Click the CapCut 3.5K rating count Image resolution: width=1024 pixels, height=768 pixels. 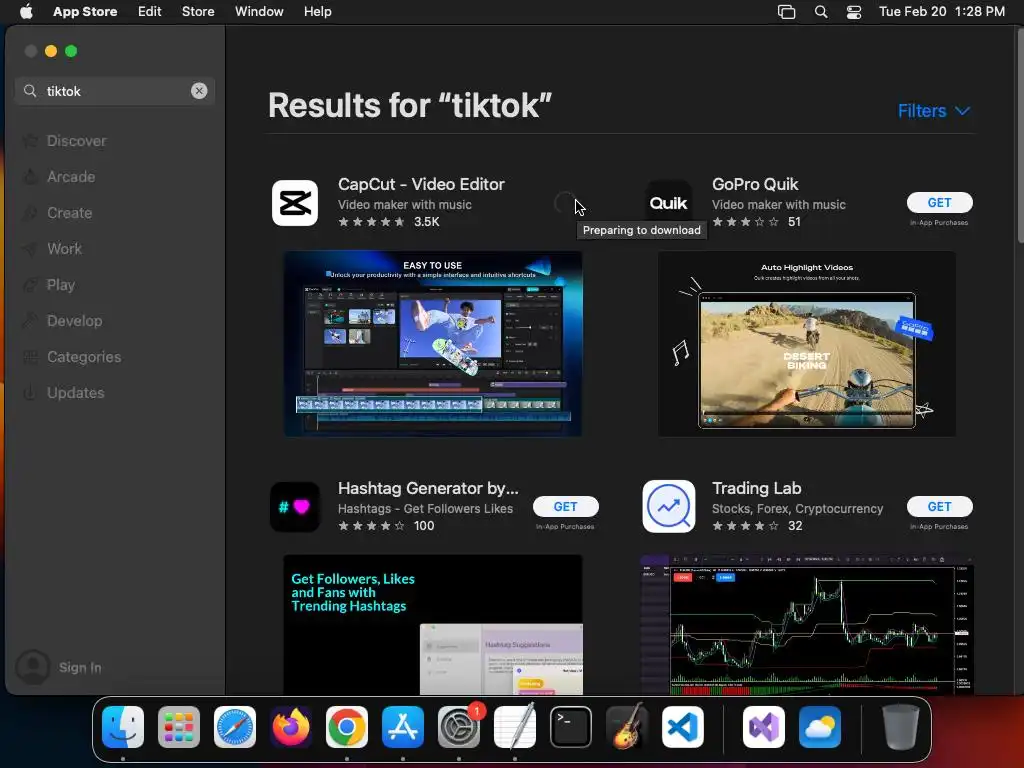[x=426, y=222]
